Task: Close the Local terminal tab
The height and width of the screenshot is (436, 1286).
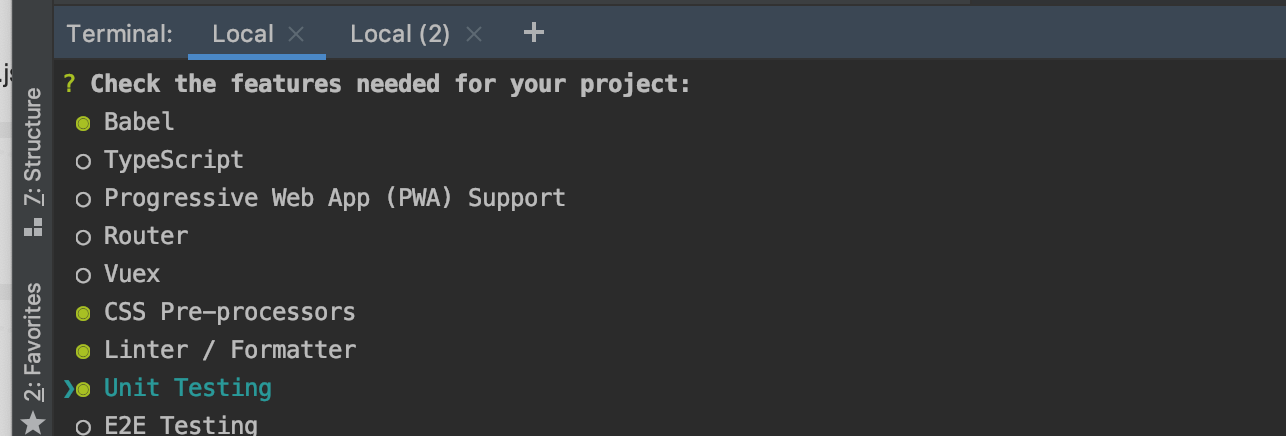Action: (296, 34)
